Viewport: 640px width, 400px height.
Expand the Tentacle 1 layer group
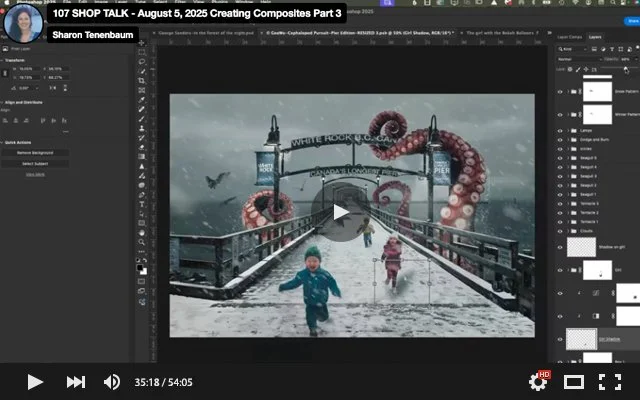click(568, 222)
